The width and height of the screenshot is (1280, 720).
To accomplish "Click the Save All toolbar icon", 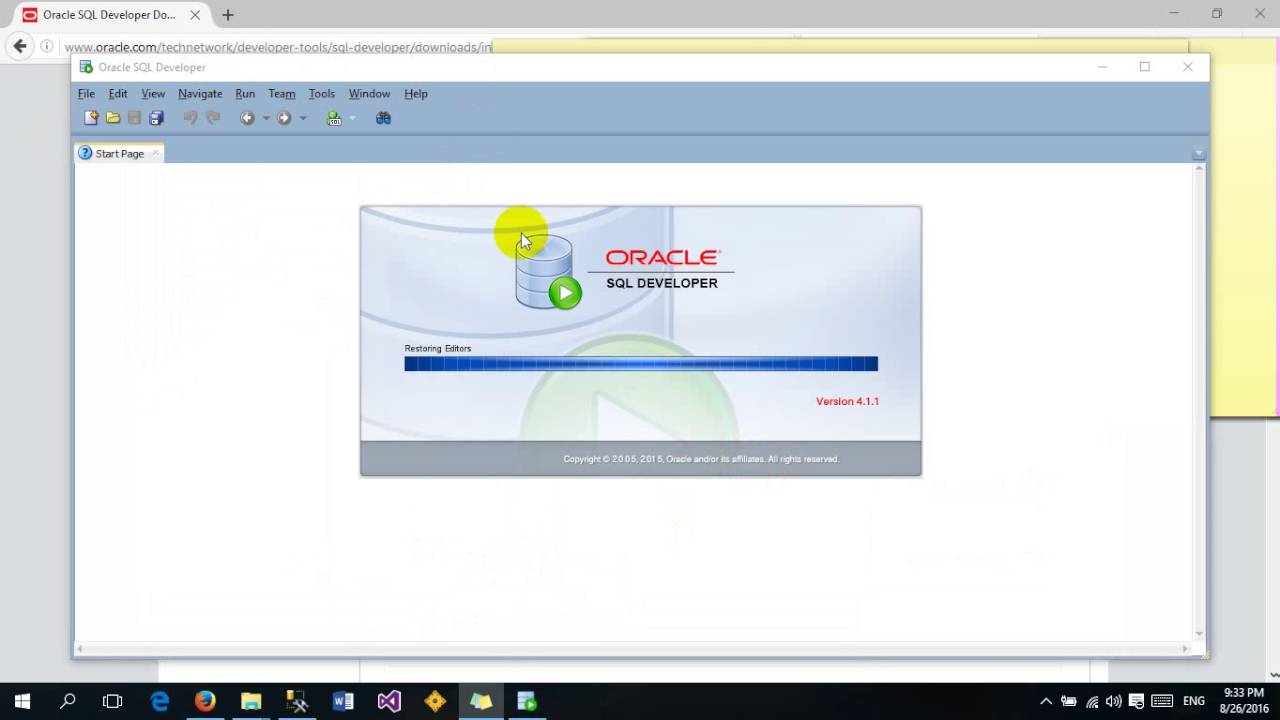I will (x=156, y=118).
